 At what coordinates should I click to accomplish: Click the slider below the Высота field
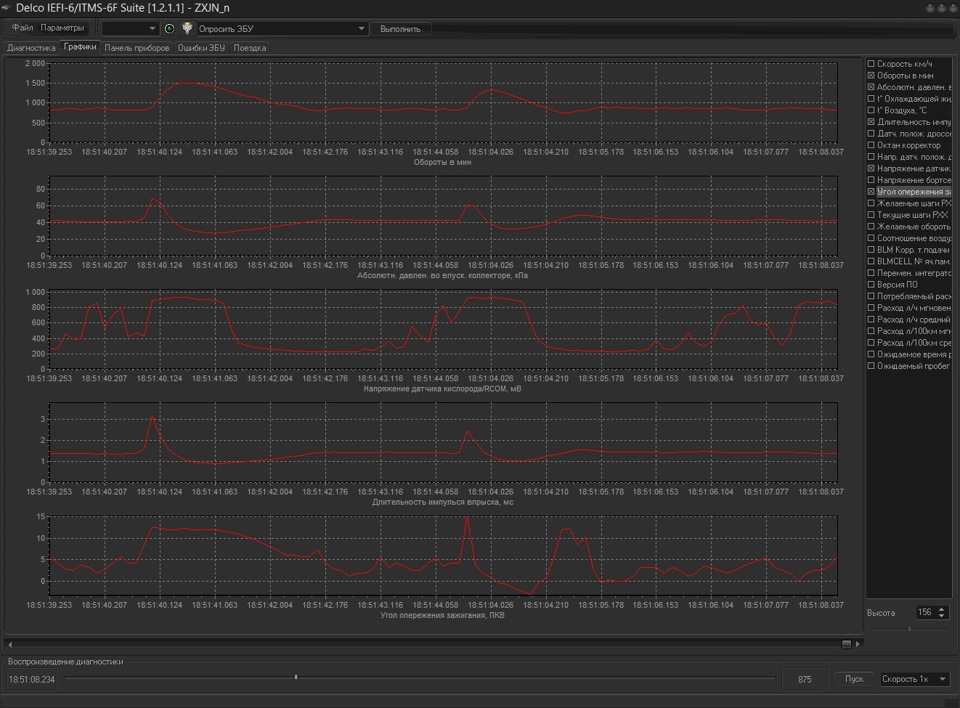910,629
